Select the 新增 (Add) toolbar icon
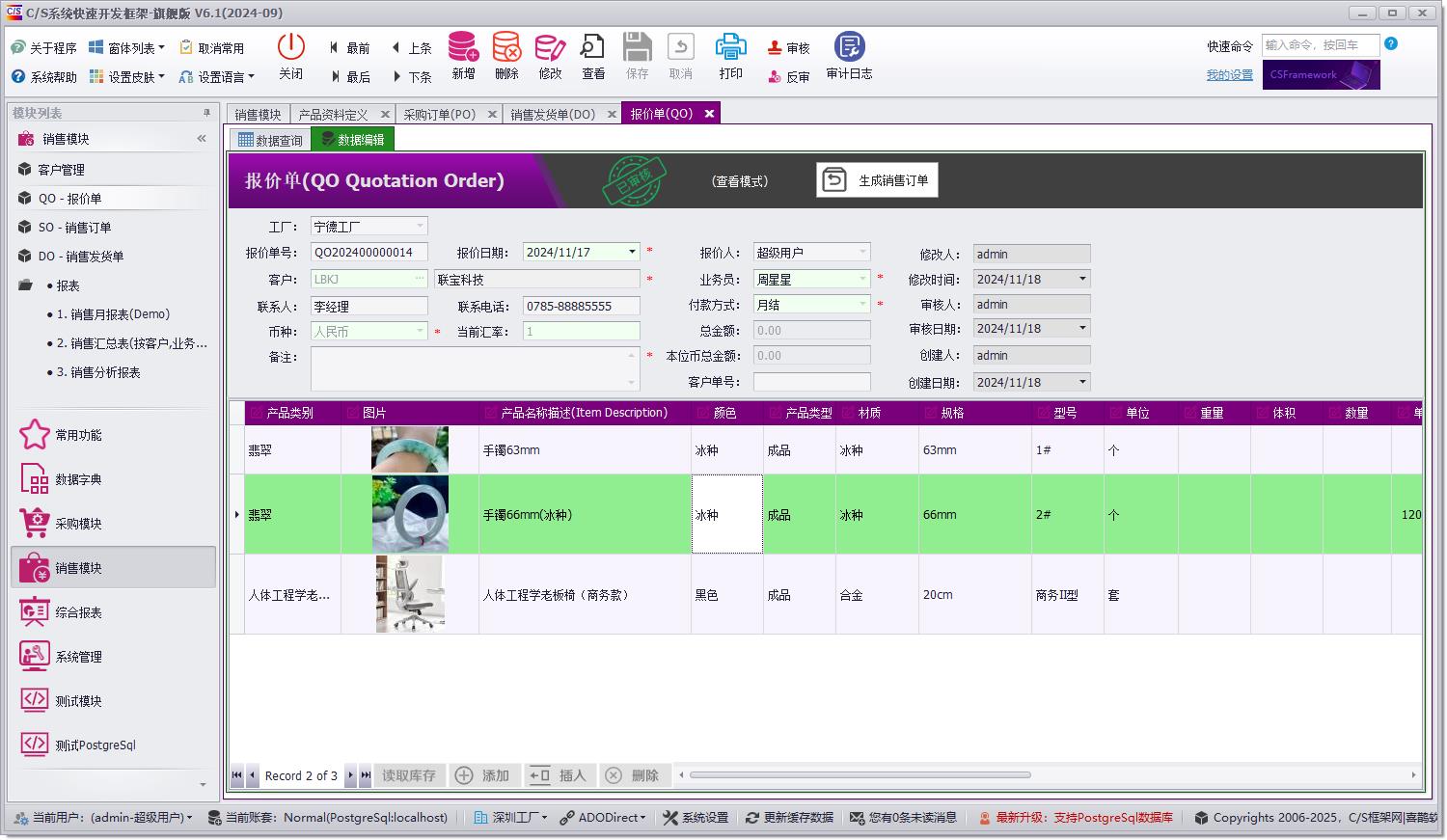Viewport: 1447px width, 840px height. 463,55
